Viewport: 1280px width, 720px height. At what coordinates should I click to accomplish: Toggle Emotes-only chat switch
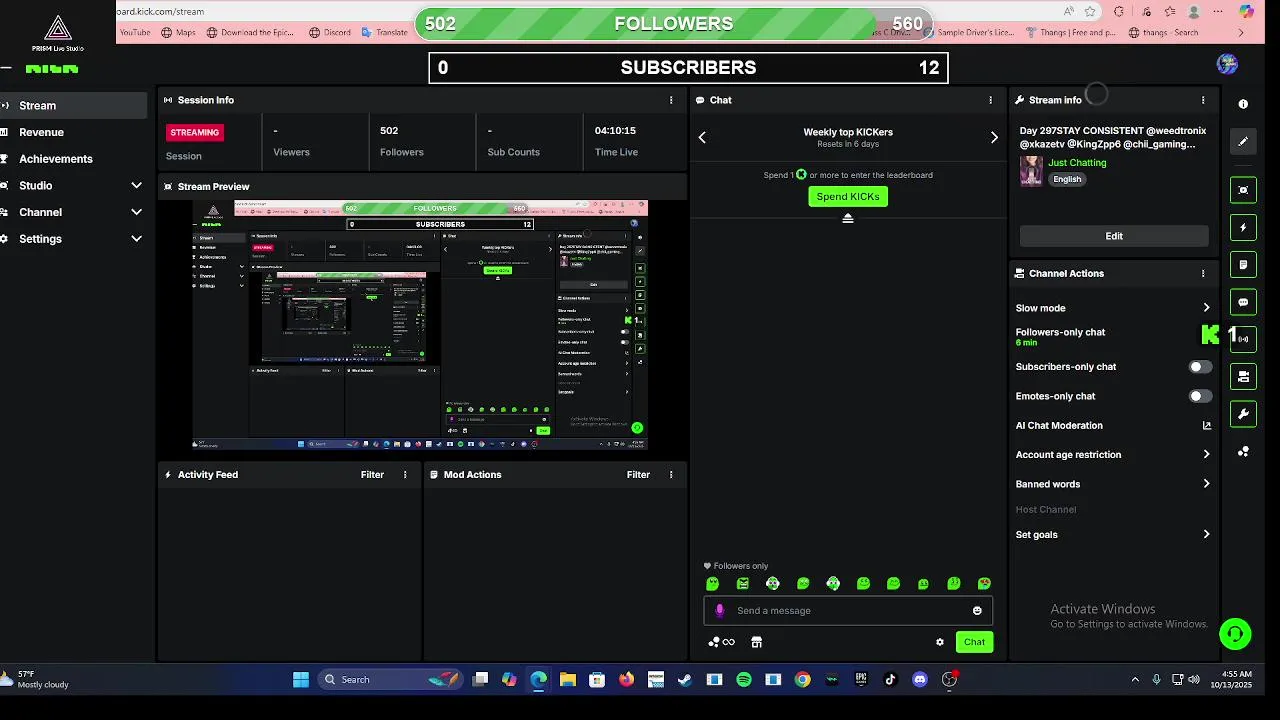pyautogui.click(x=1200, y=396)
